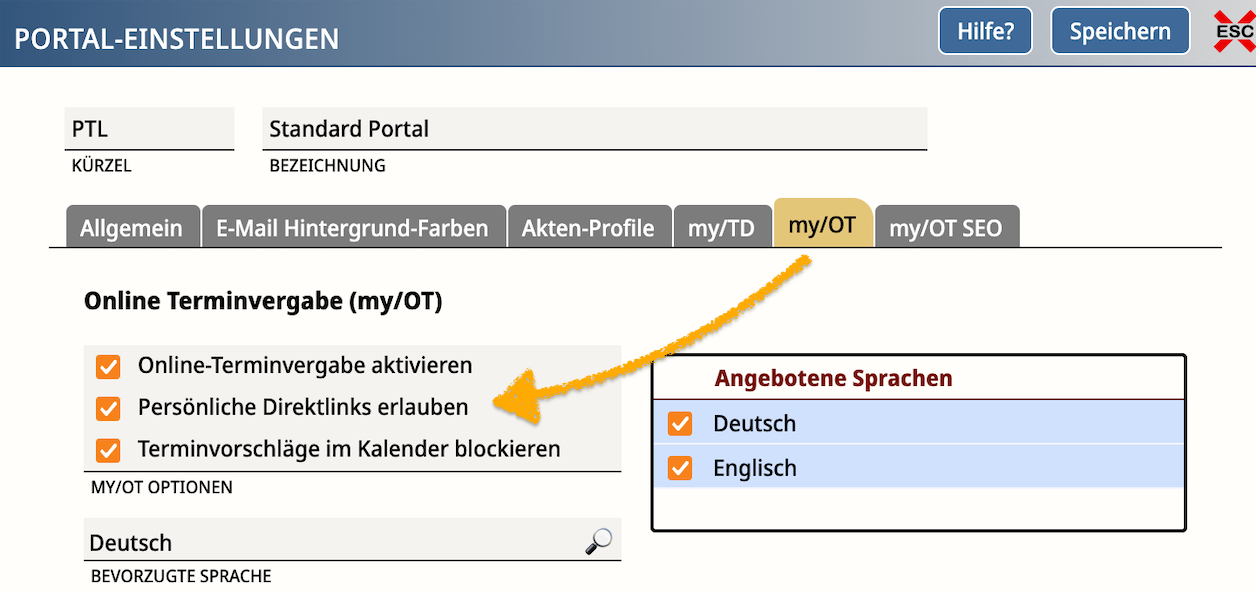Click the Standard Portal Bezeichnung field

(594, 129)
